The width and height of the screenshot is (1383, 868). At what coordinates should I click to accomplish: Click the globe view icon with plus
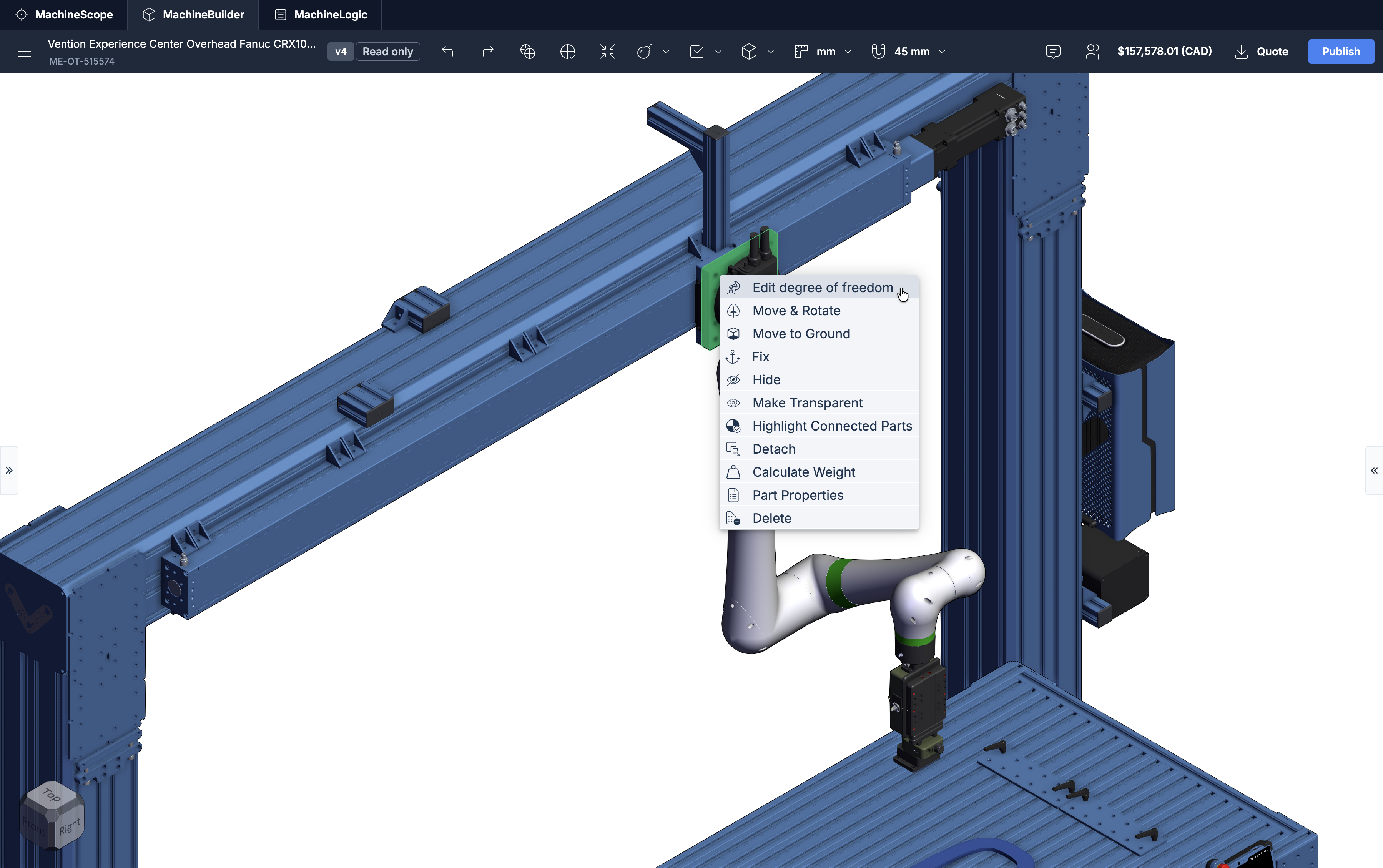527,52
